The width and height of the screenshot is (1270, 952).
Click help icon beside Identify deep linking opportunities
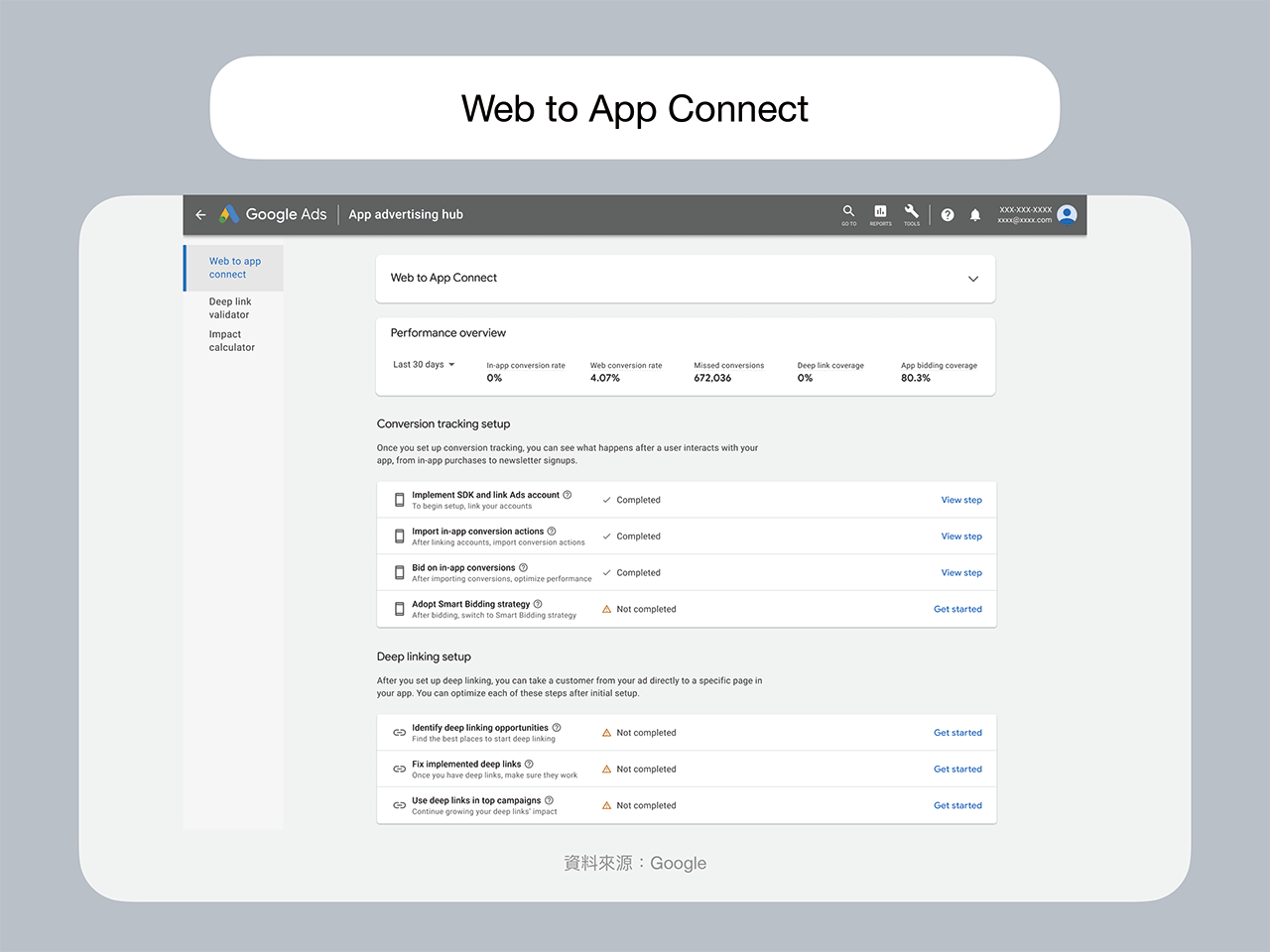(557, 728)
